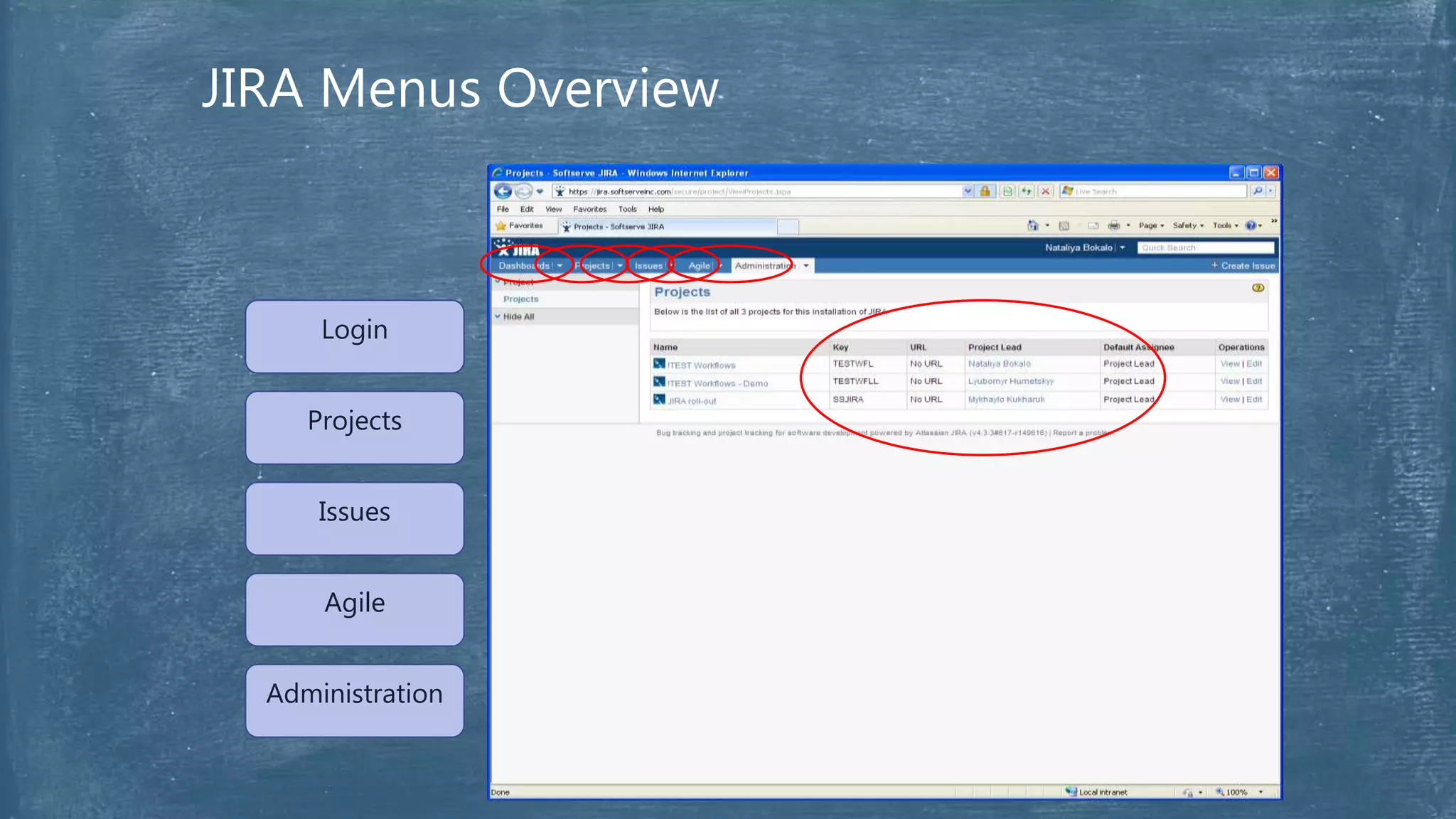1456x819 pixels.
Task: Click the Refresh arrows icon
Action: [1027, 191]
